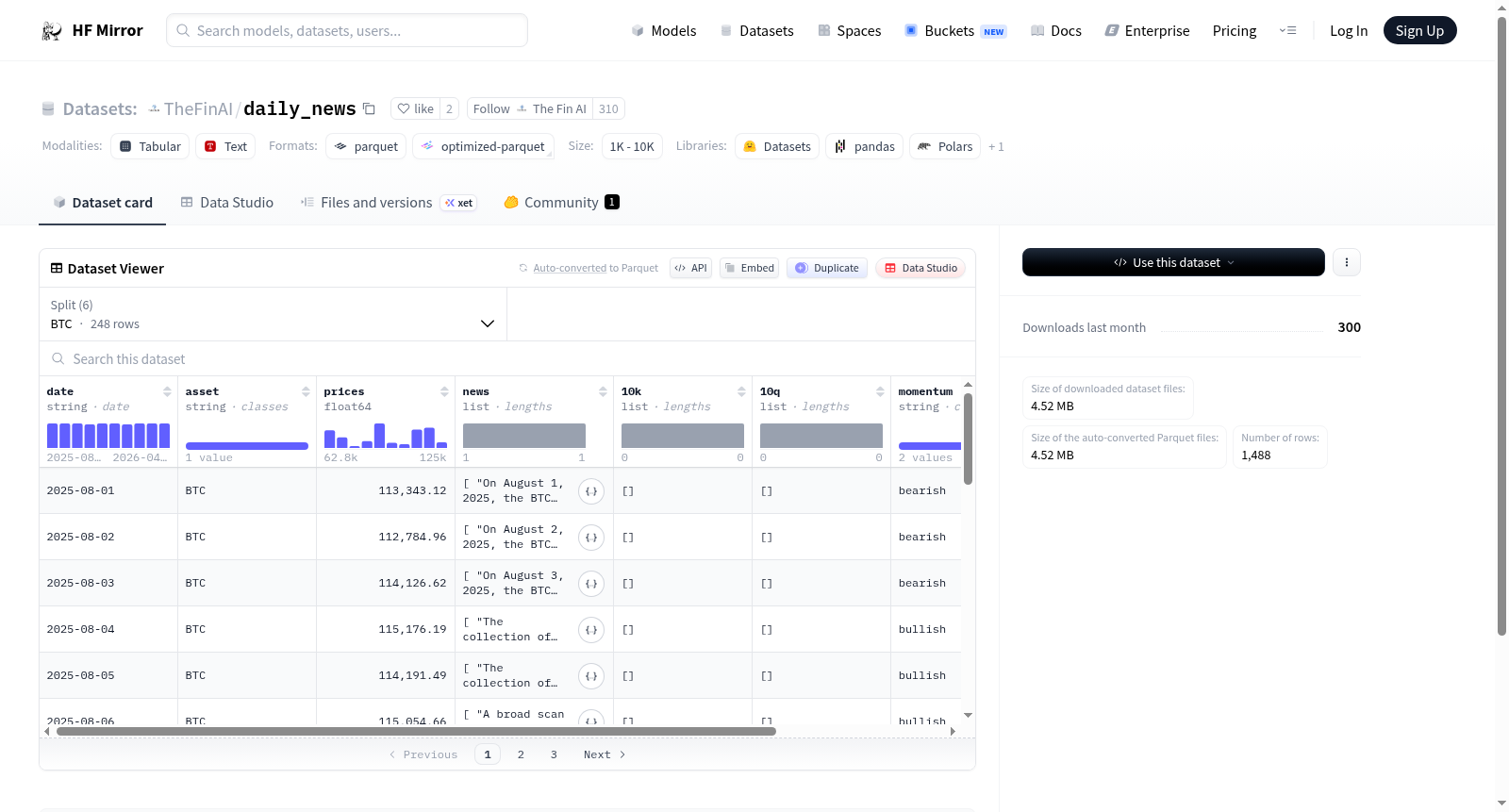The image size is (1509, 812).
Task: Show additional libraries with +1
Action: pos(996,147)
